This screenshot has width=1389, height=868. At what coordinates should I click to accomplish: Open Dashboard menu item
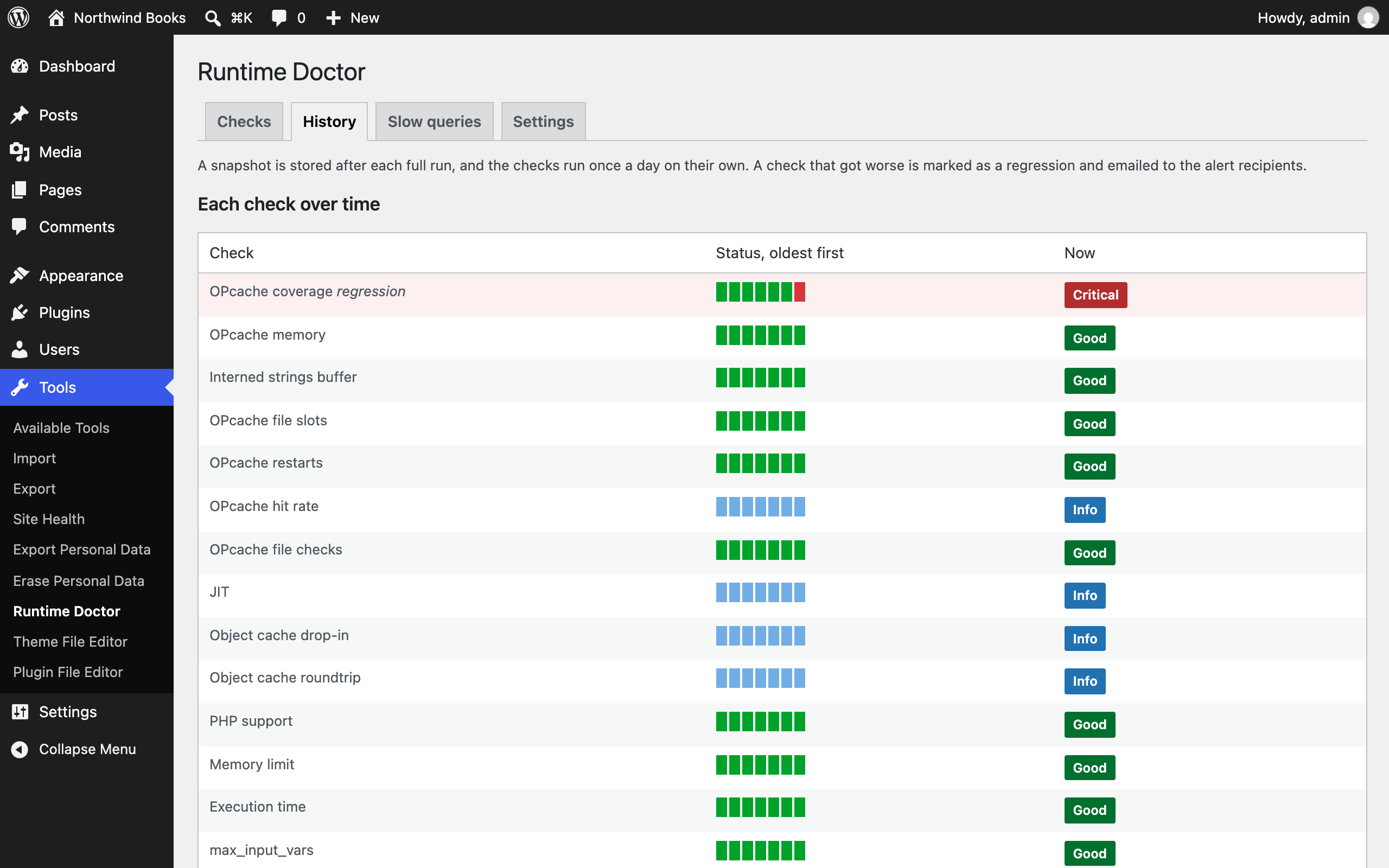click(87, 66)
